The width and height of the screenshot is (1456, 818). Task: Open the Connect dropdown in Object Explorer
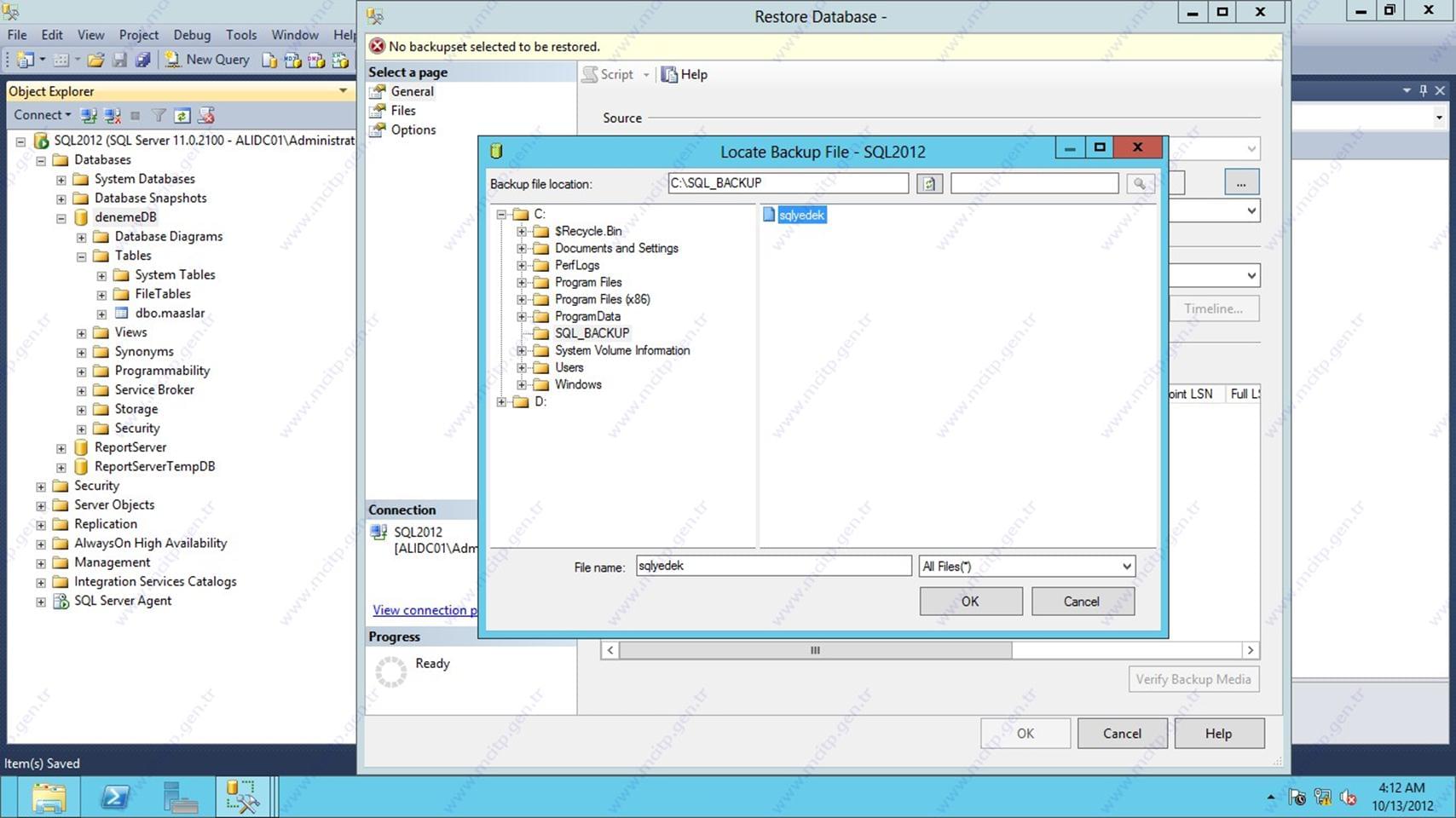tap(42, 115)
